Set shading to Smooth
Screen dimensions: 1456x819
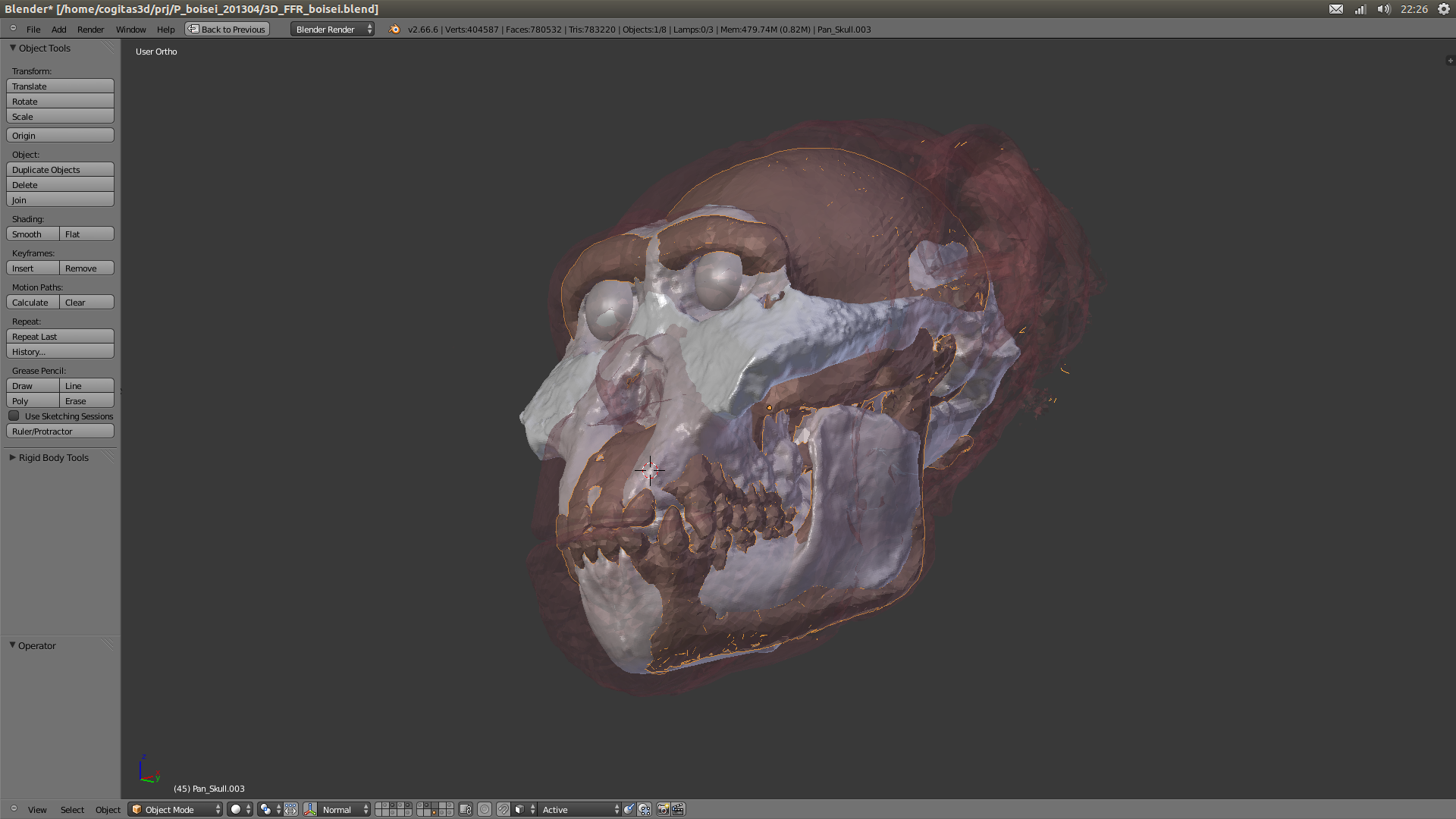point(33,234)
